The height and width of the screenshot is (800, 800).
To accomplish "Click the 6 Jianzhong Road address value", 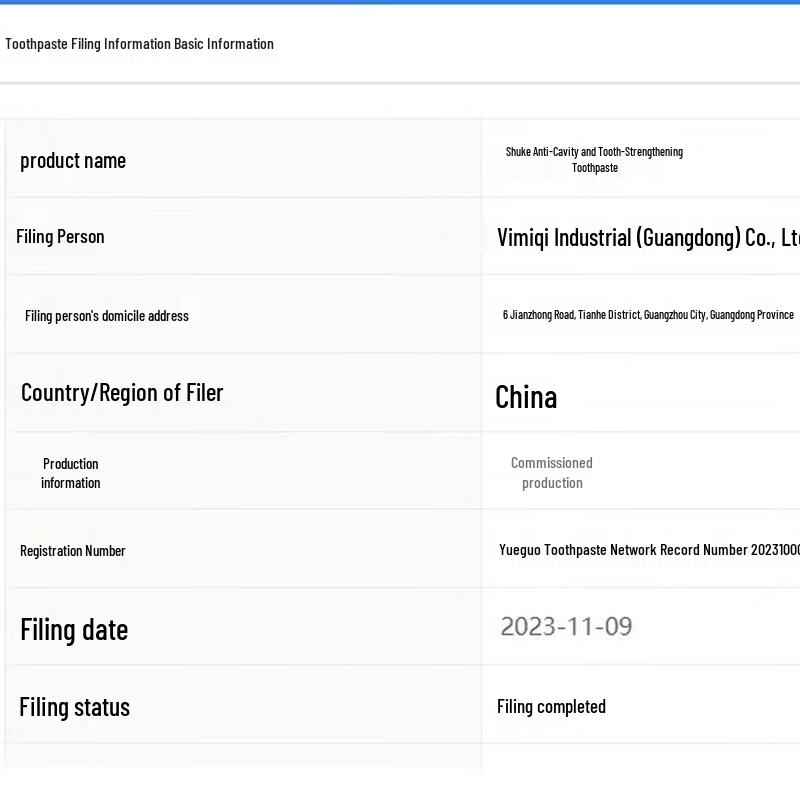I will [x=648, y=315].
